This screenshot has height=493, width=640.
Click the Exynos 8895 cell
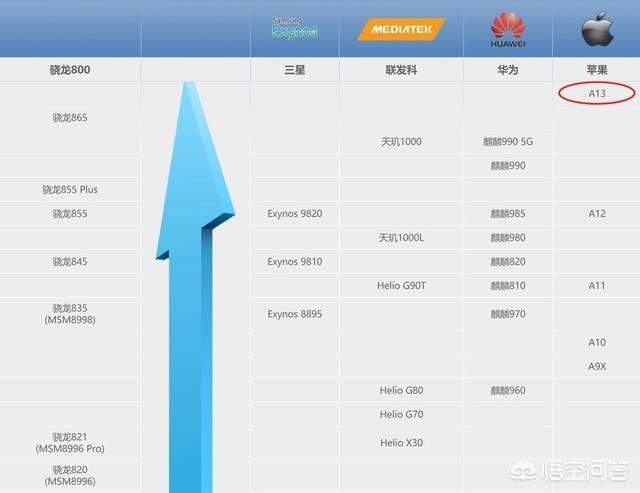pos(295,314)
